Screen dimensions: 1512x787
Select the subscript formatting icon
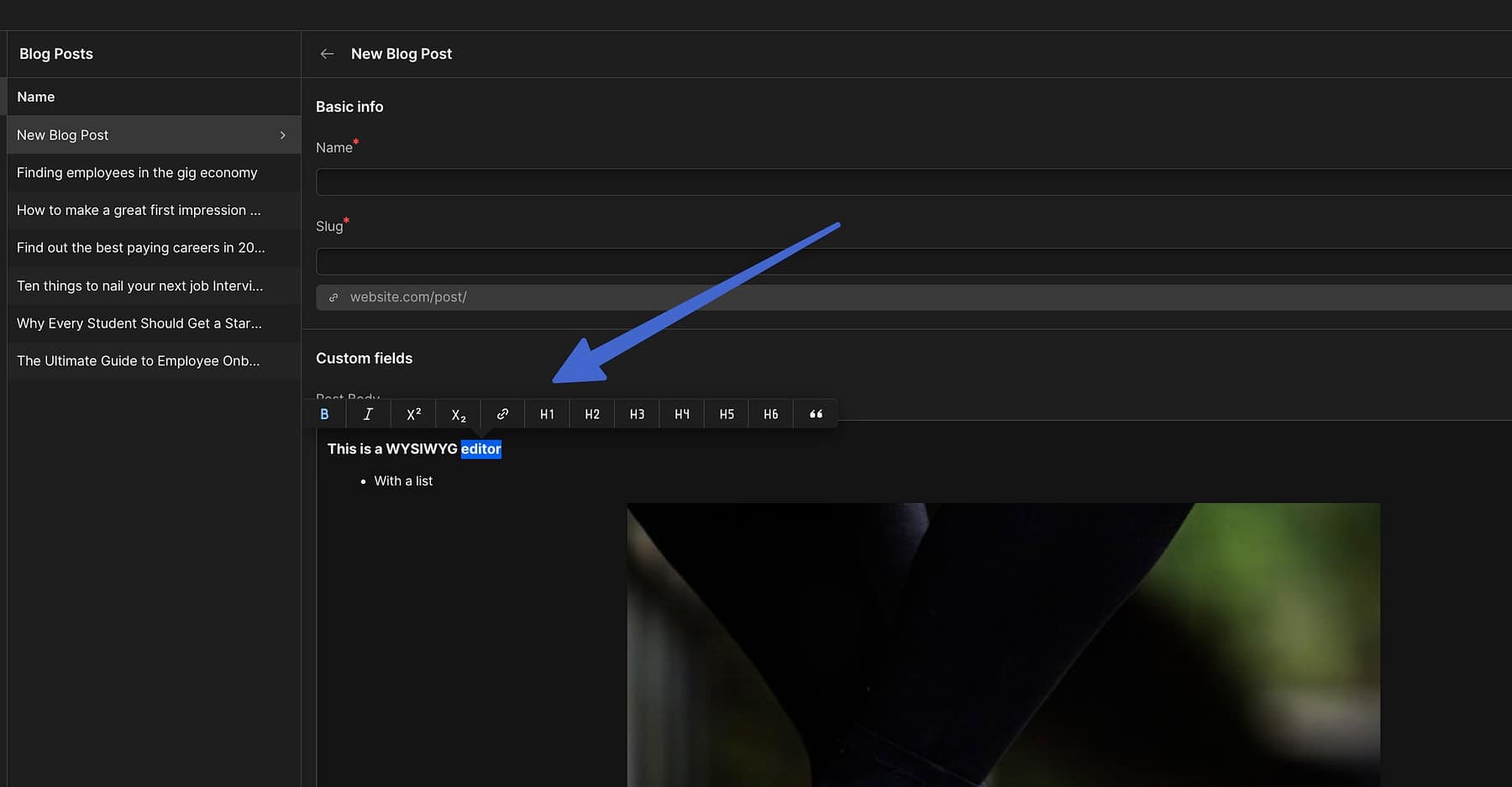click(458, 413)
